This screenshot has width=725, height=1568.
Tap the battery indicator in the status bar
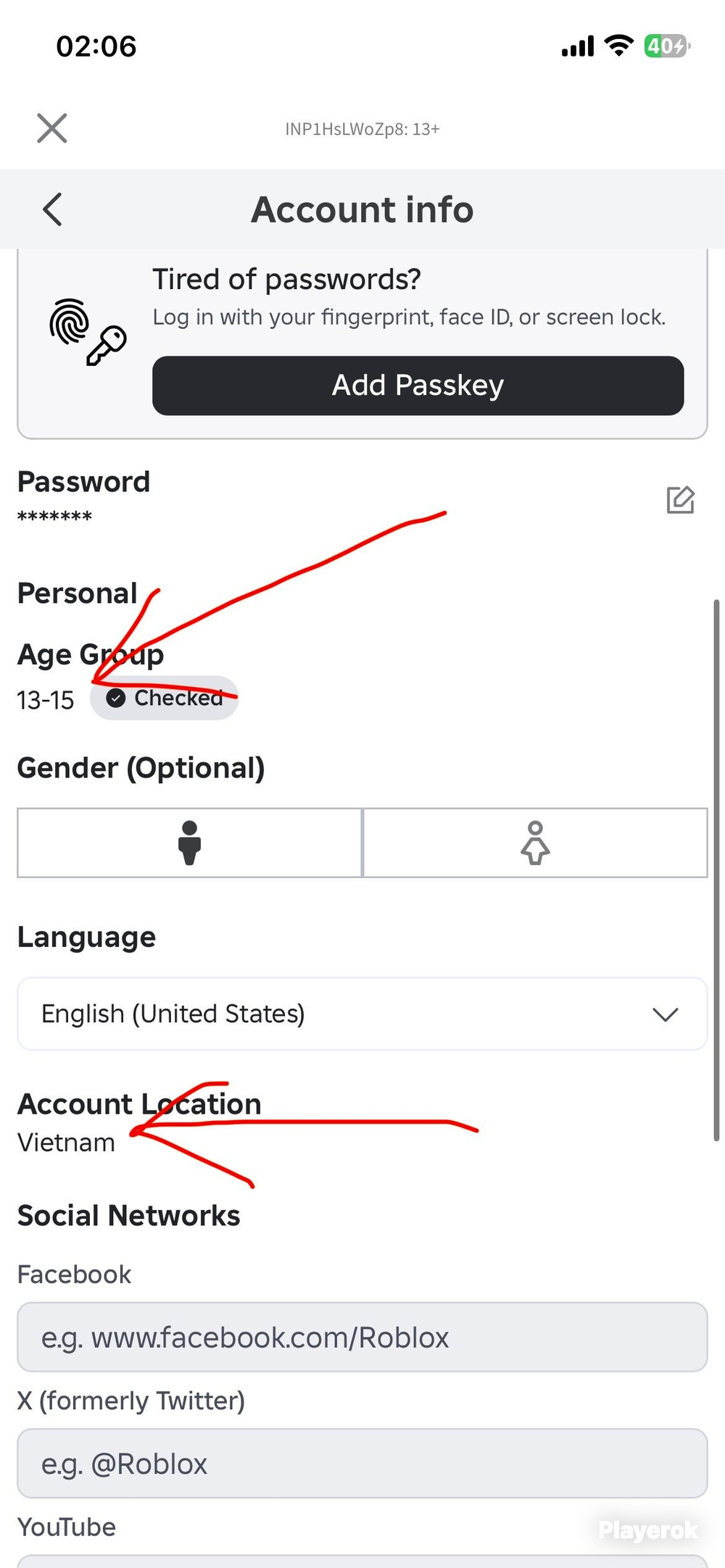click(667, 46)
